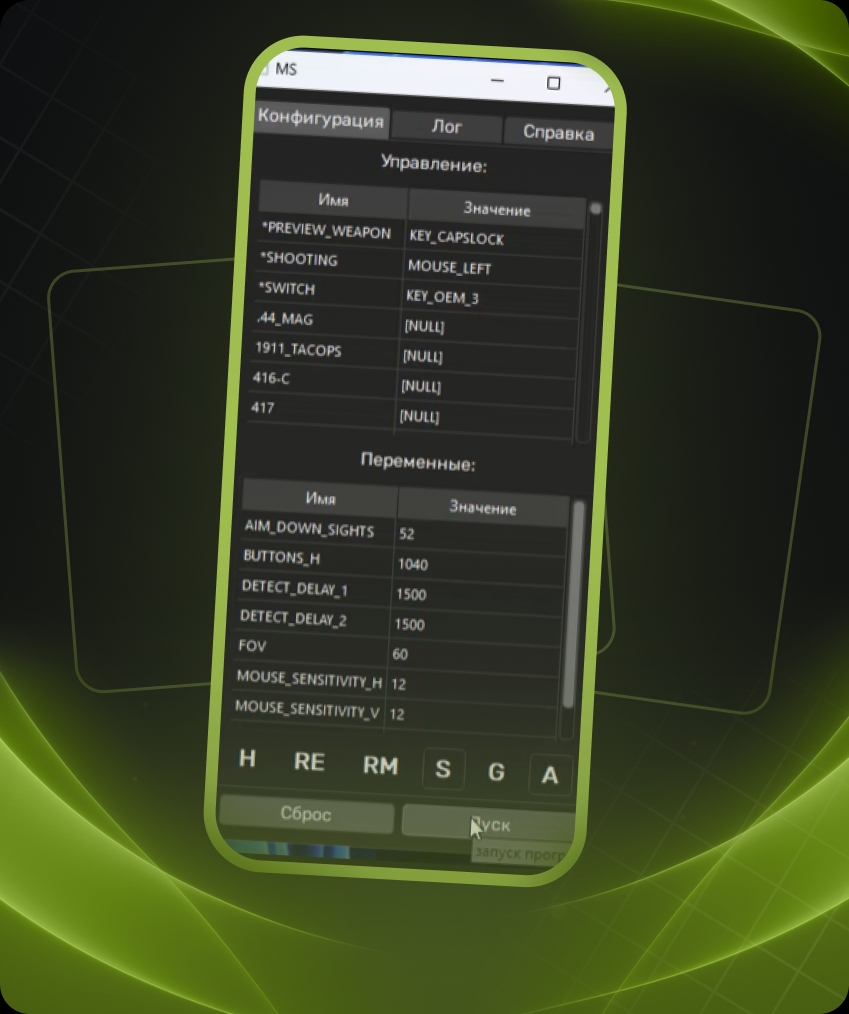Toggle the S button

click(x=443, y=769)
